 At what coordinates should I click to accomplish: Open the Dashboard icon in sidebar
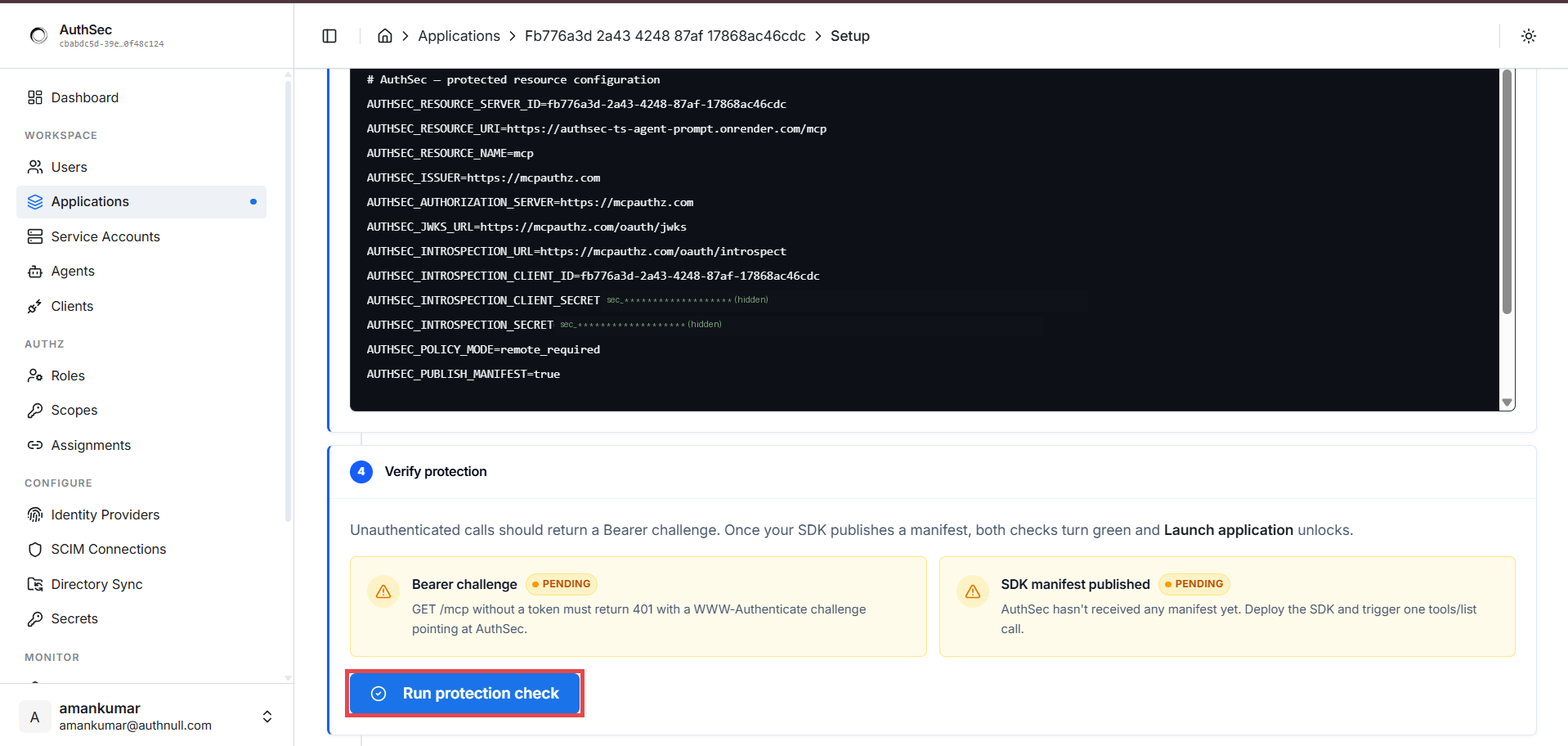[x=35, y=97]
